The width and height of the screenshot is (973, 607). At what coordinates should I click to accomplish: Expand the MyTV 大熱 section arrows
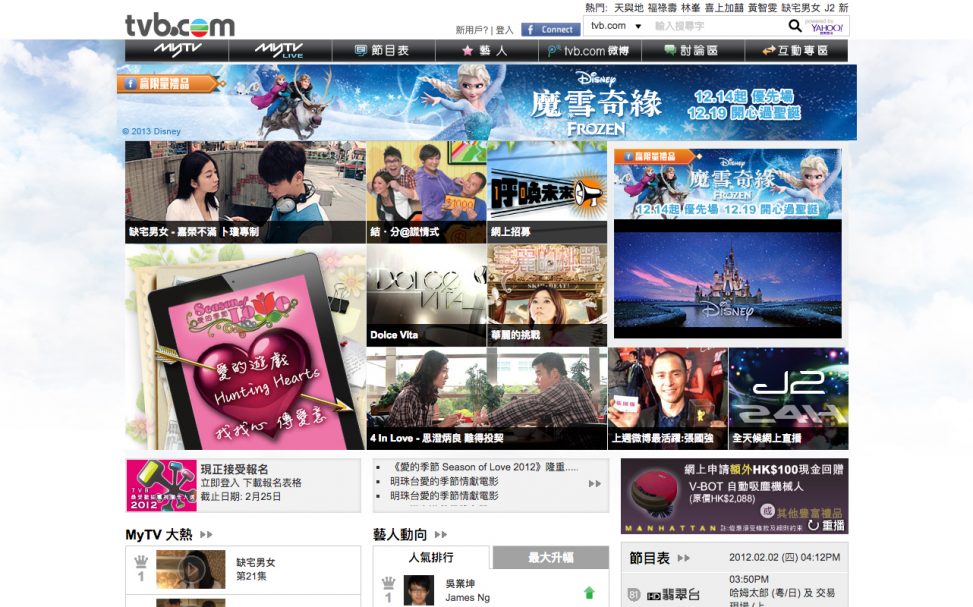click(x=207, y=534)
